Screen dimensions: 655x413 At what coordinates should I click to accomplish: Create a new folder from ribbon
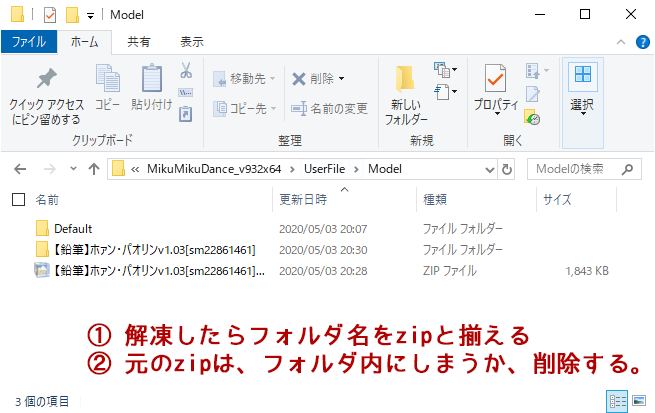406,94
